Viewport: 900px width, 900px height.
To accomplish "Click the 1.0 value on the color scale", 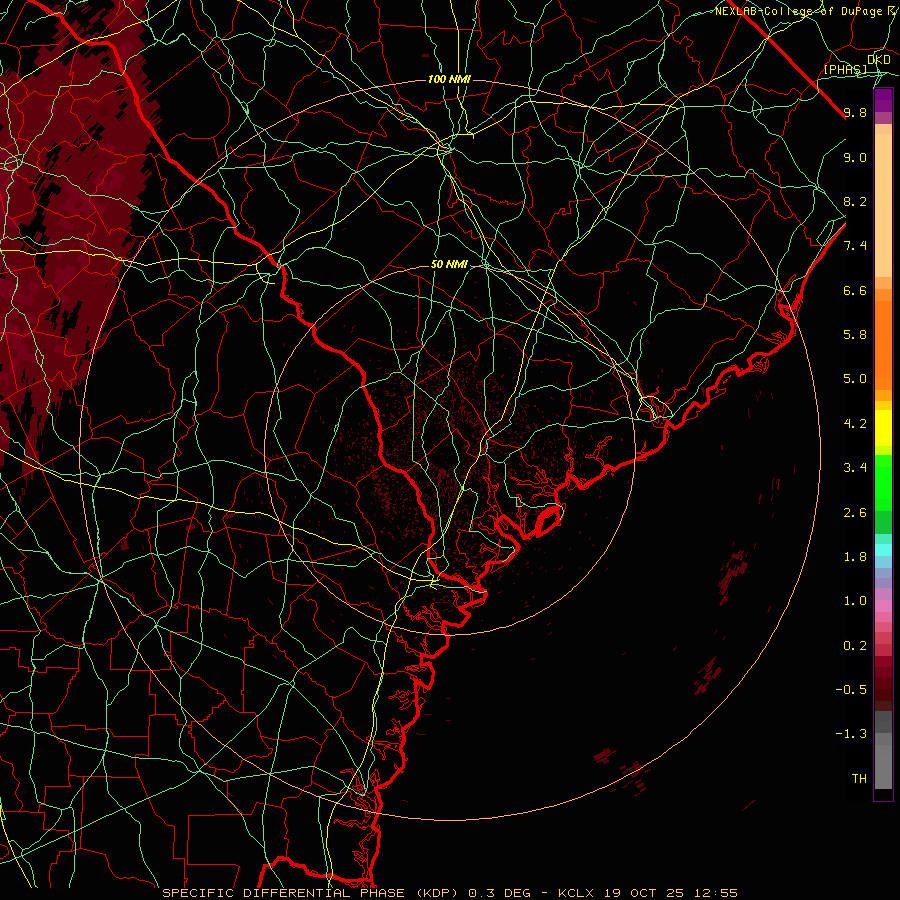I will tap(855, 601).
